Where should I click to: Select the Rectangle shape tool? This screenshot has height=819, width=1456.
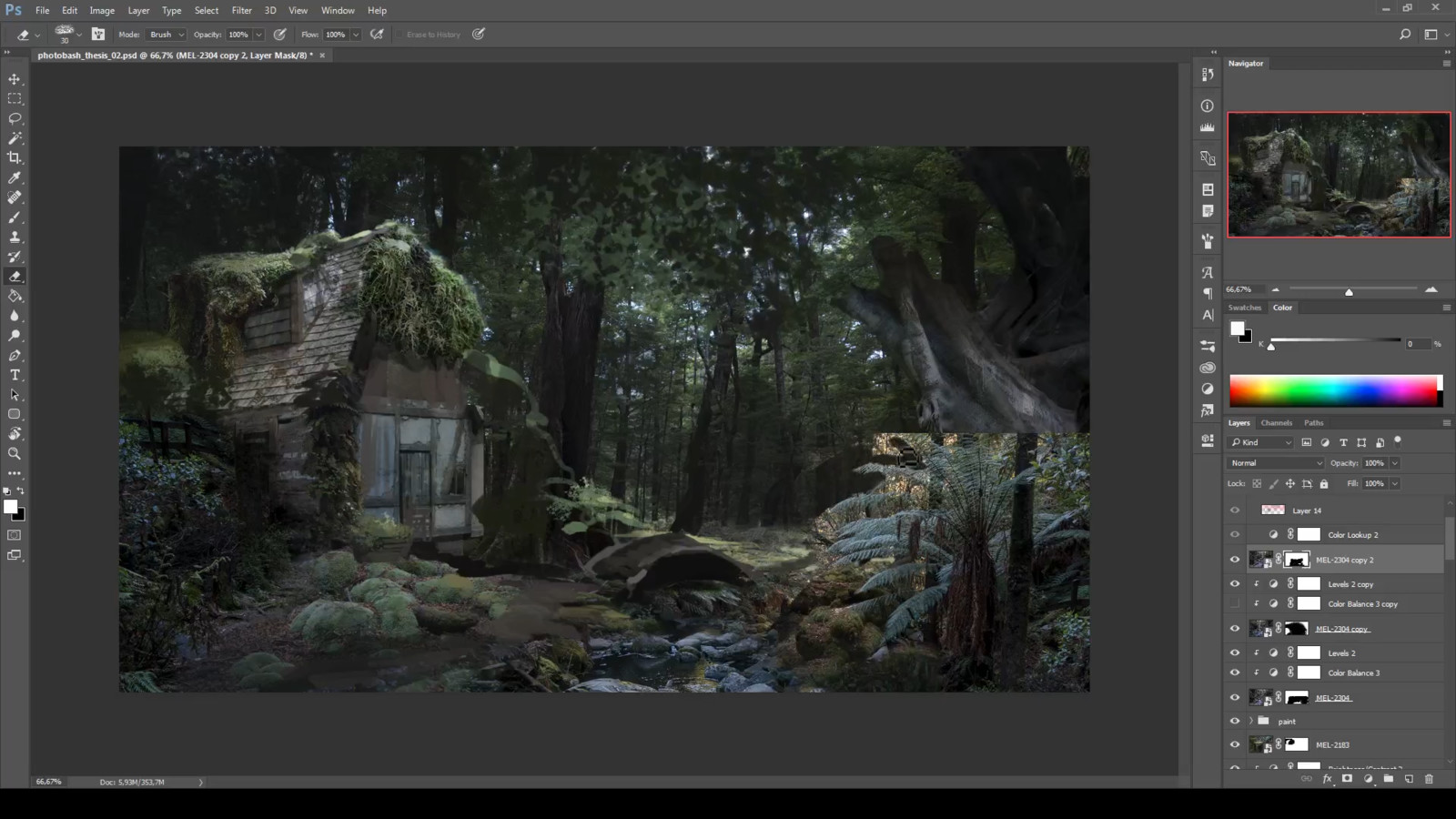[x=15, y=414]
